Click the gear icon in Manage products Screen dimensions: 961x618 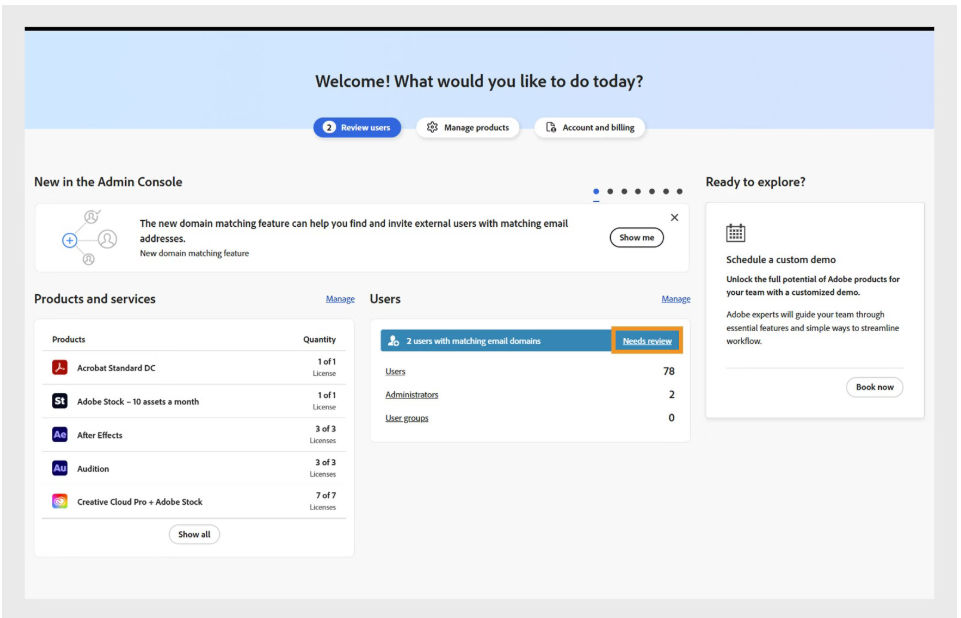click(x=432, y=127)
